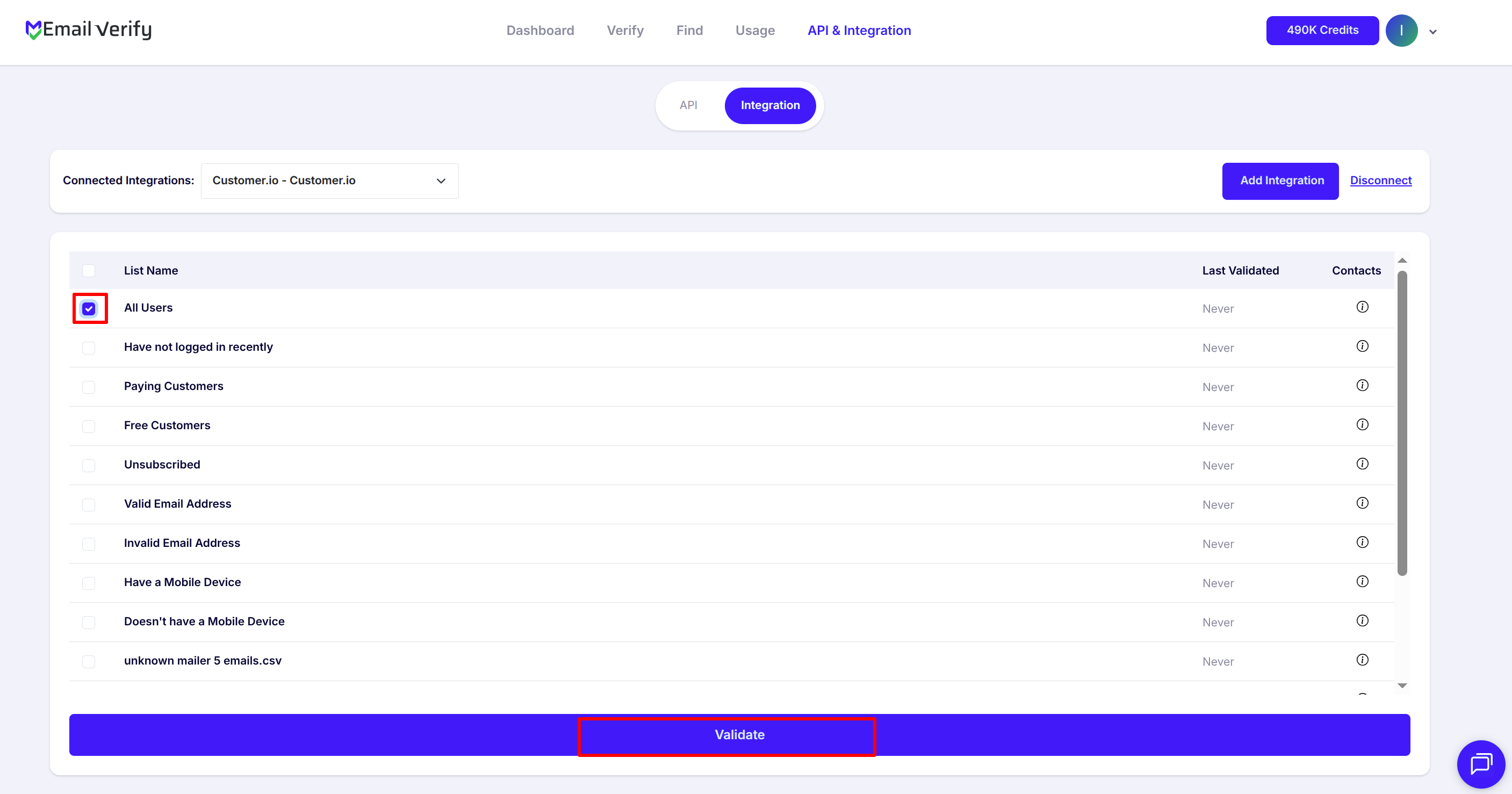The image size is (1512, 794).
Task: Click the user avatar icon
Action: (1401, 31)
